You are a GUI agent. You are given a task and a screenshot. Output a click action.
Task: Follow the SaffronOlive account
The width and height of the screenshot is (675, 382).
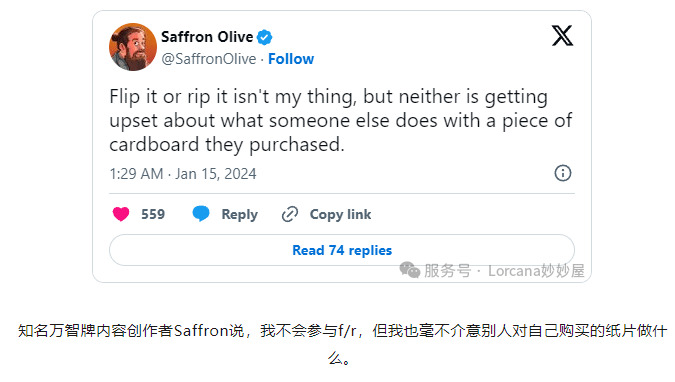291,59
